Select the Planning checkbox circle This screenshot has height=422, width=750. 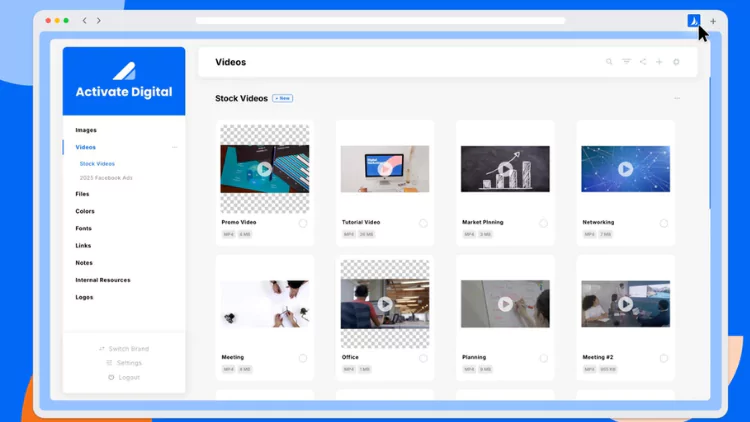click(543, 358)
